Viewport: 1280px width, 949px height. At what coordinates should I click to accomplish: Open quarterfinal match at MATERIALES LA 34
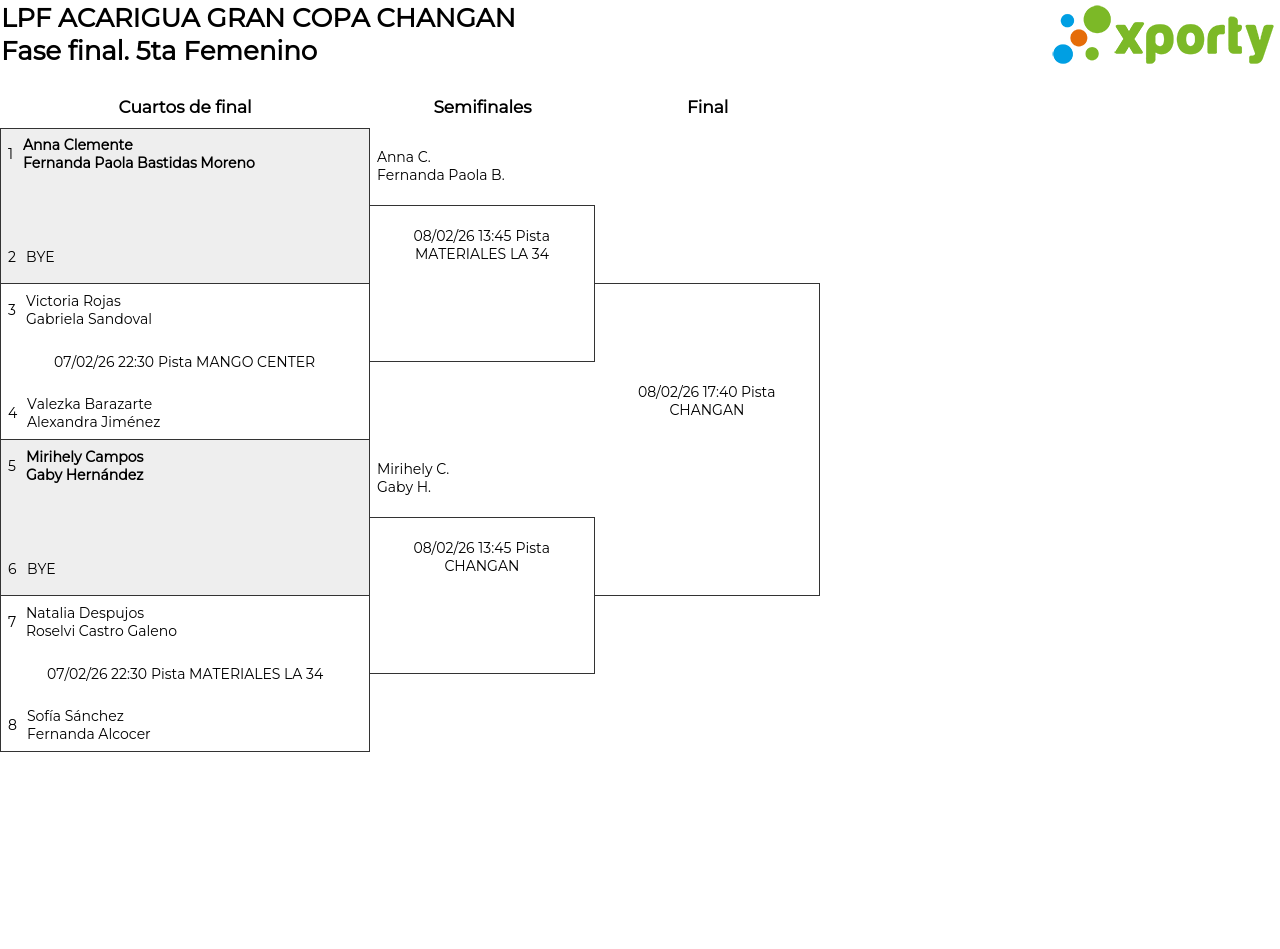click(185, 674)
